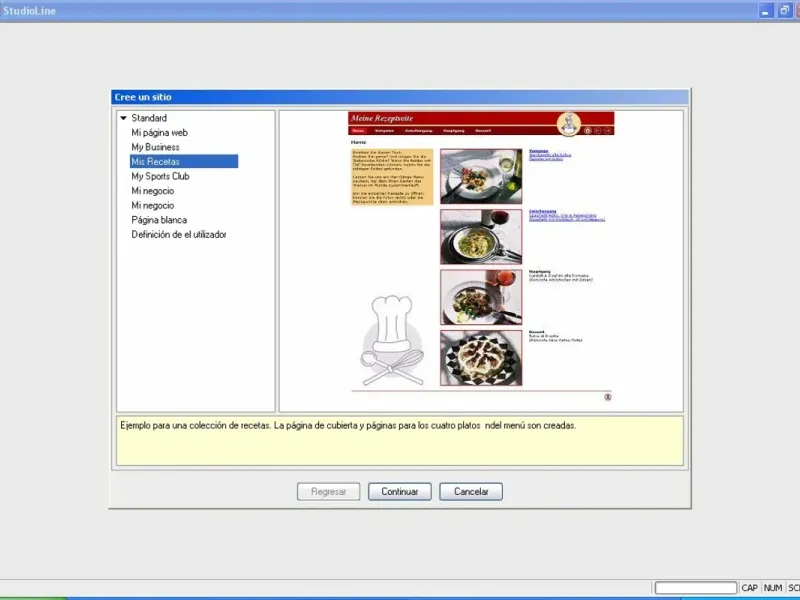The width and height of the screenshot is (800, 600).
Task: Pick the Mis Recetas template
Action: pyautogui.click(x=184, y=161)
